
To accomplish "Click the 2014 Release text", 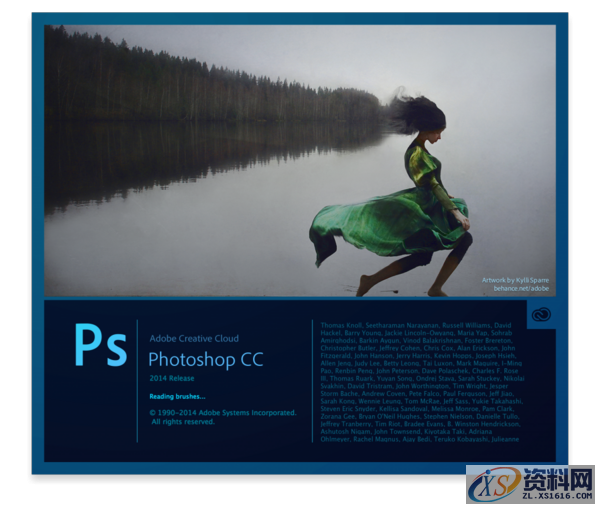I will click(173, 378).
